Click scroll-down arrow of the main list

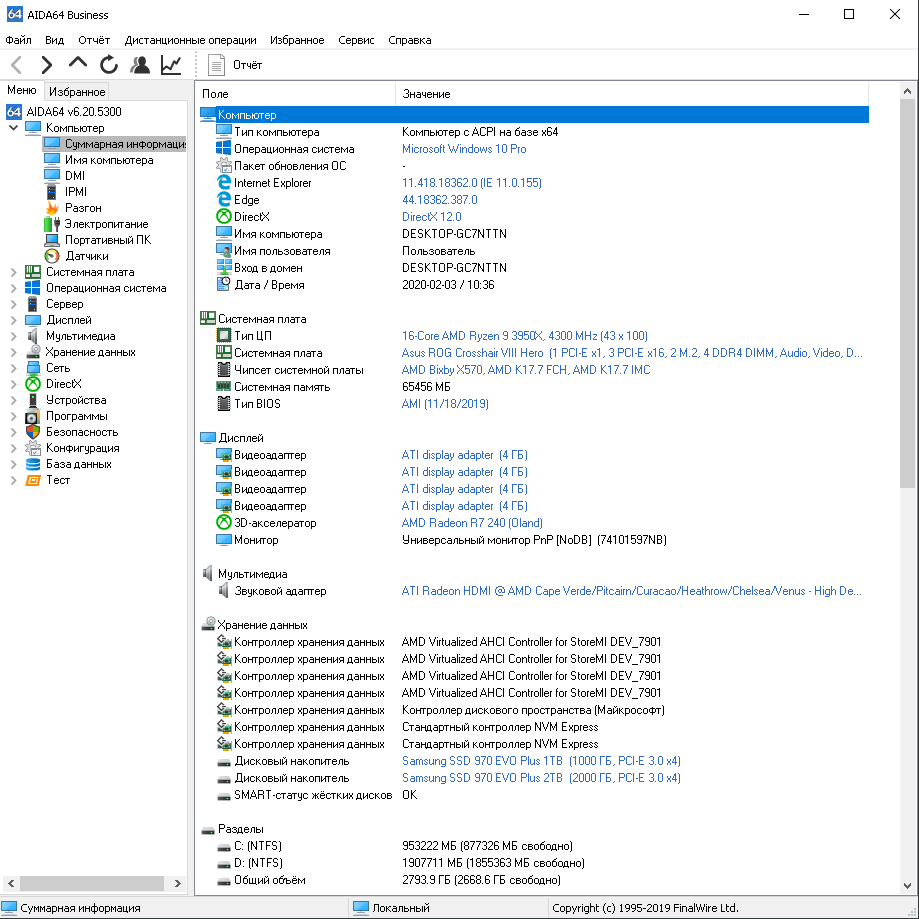pos(907,885)
